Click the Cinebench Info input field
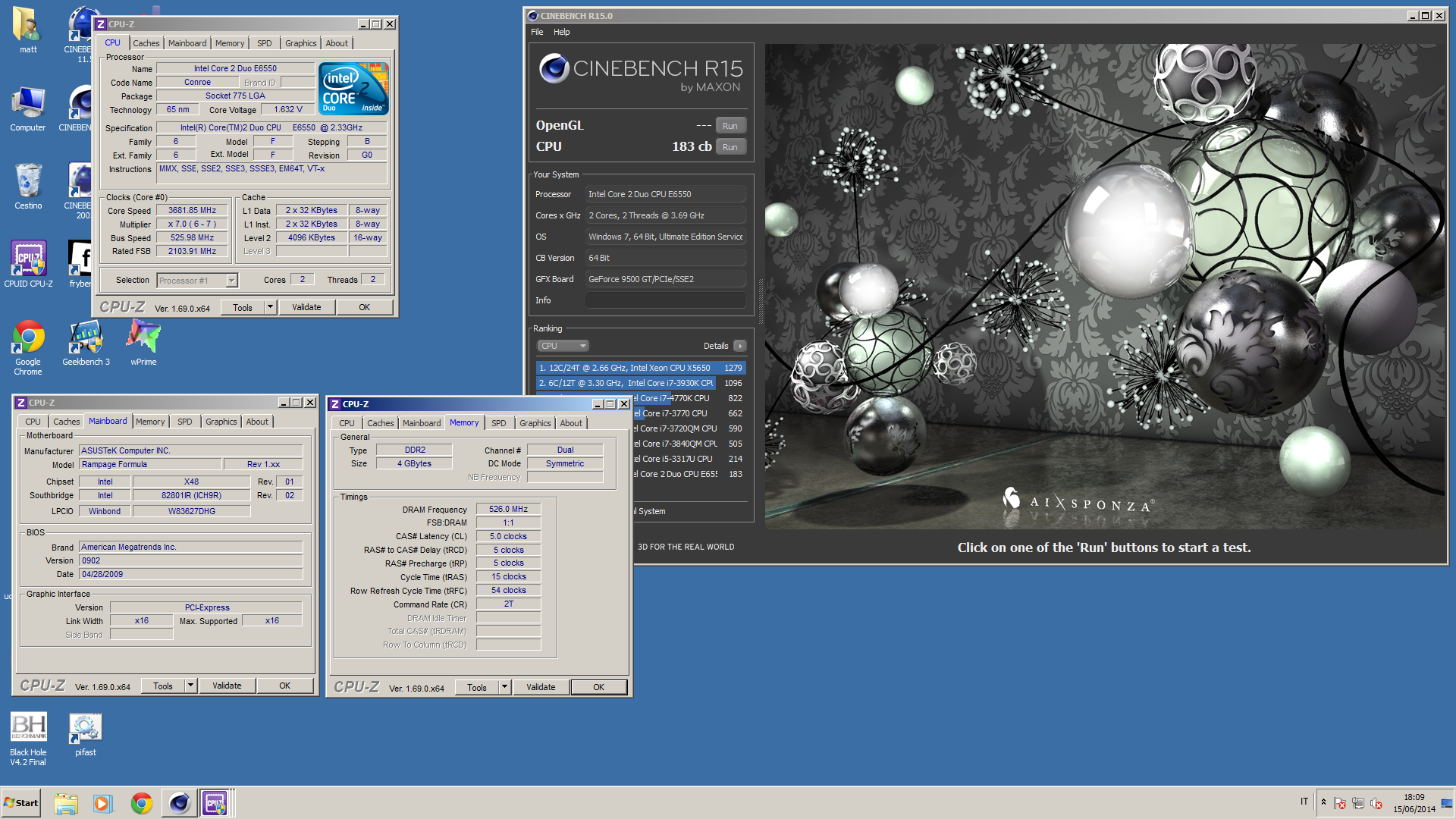The height and width of the screenshot is (819, 1456). click(666, 300)
